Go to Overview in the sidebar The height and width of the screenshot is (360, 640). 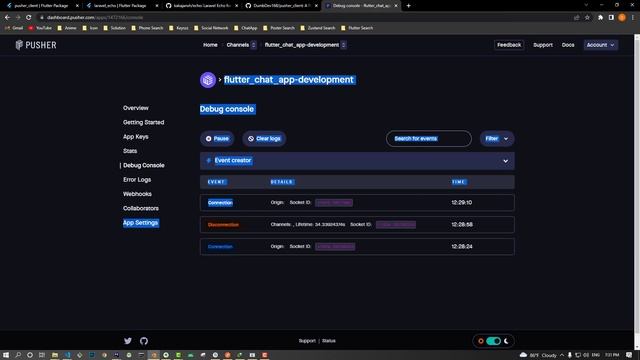pyautogui.click(x=136, y=108)
